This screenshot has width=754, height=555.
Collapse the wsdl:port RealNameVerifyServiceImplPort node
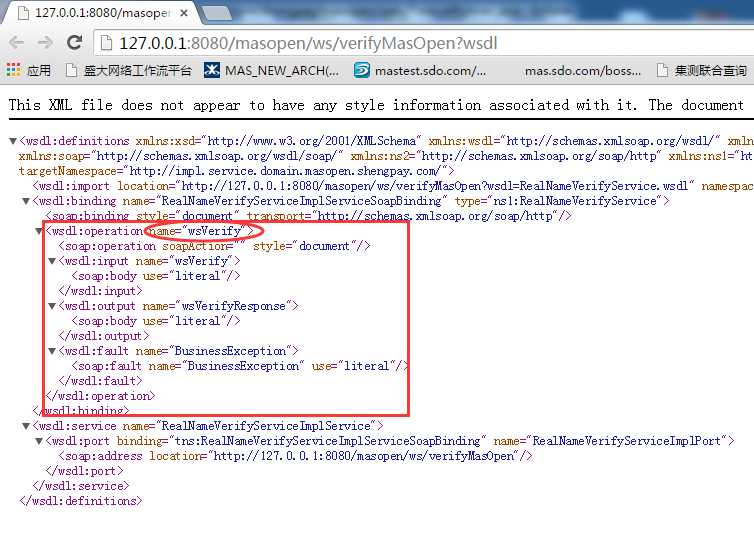(x=39, y=441)
